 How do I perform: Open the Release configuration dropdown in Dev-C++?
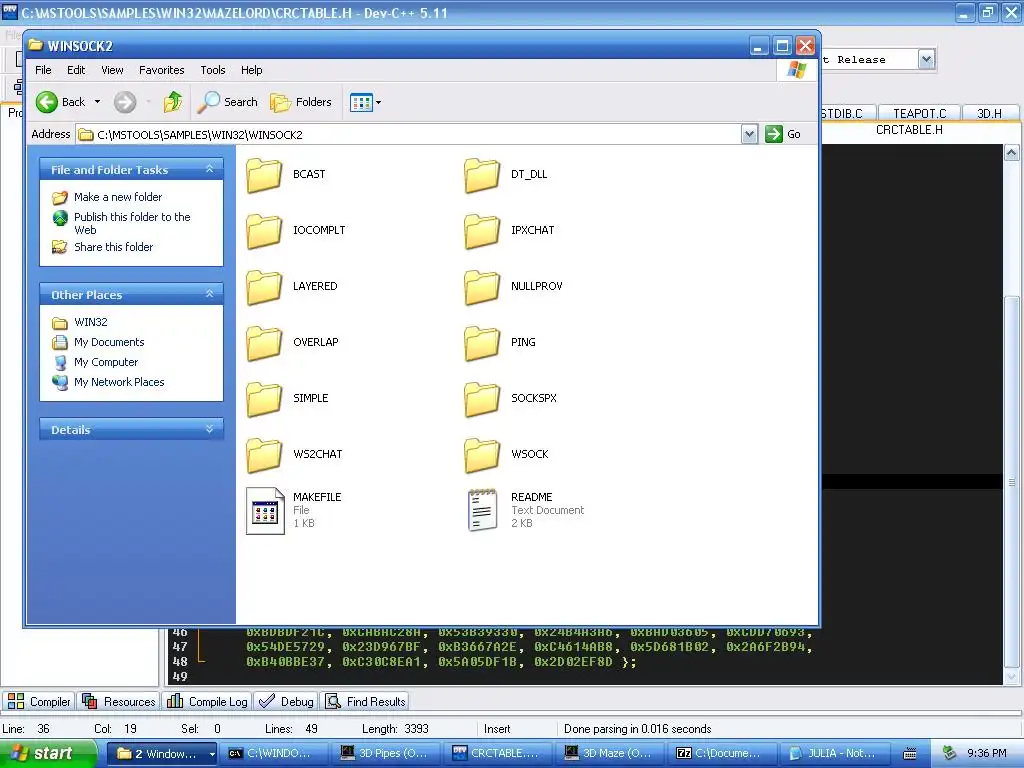click(926, 59)
